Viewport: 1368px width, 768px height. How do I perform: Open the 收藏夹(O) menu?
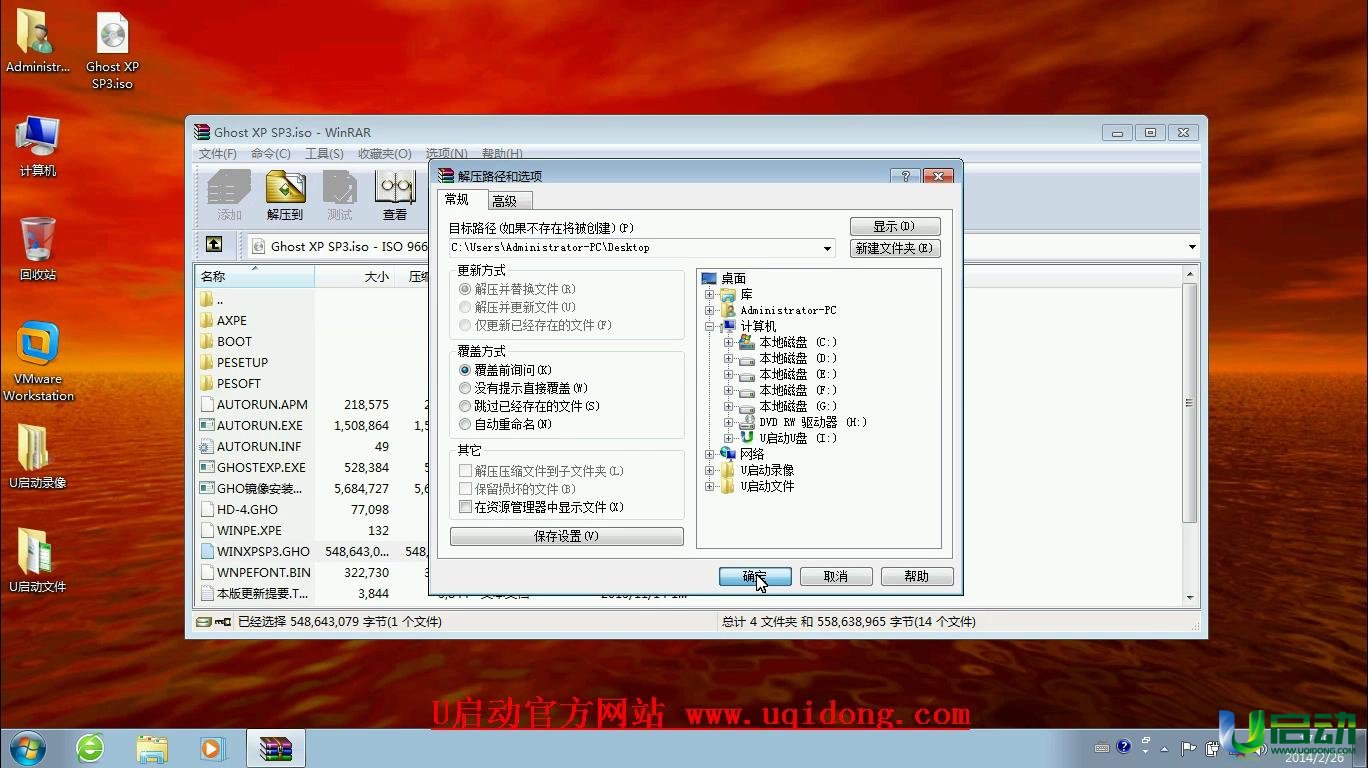coord(384,154)
